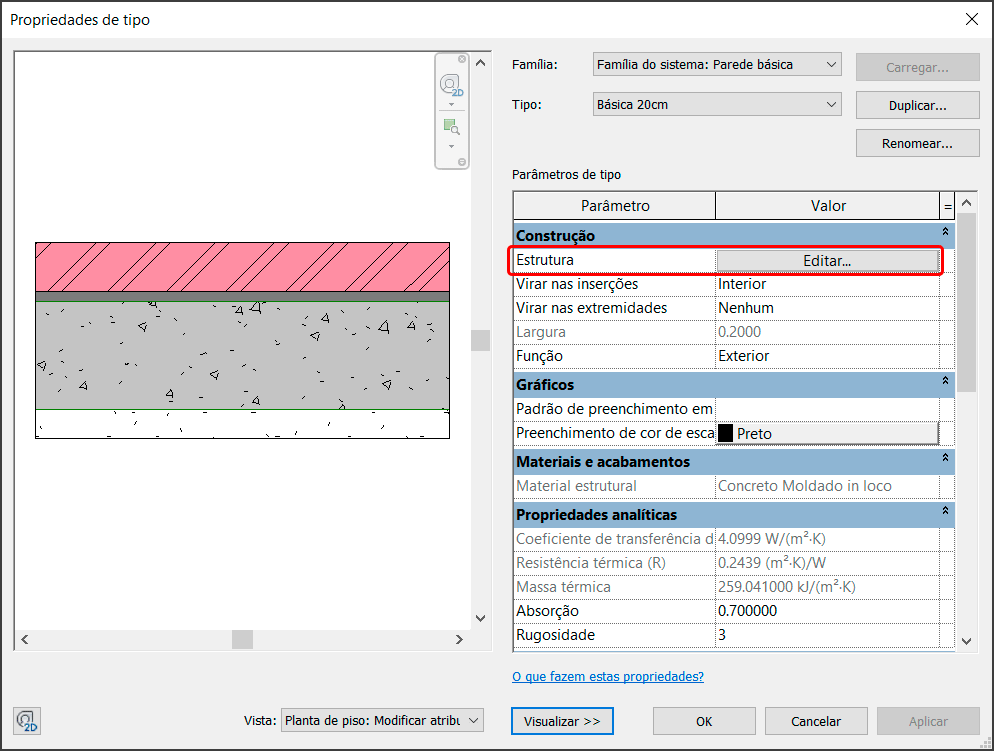The width and height of the screenshot is (994, 751).
Task: Open the Família dropdown list
Action: pyautogui.click(x=717, y=65)
